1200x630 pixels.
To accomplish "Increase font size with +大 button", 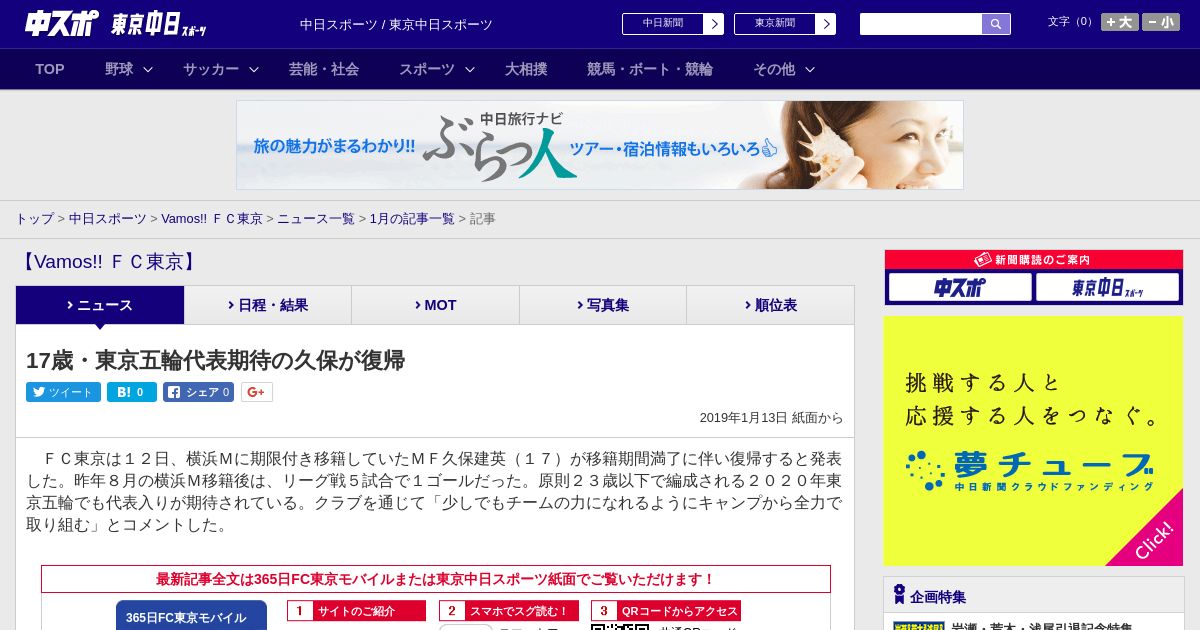I will (1120, 22).
